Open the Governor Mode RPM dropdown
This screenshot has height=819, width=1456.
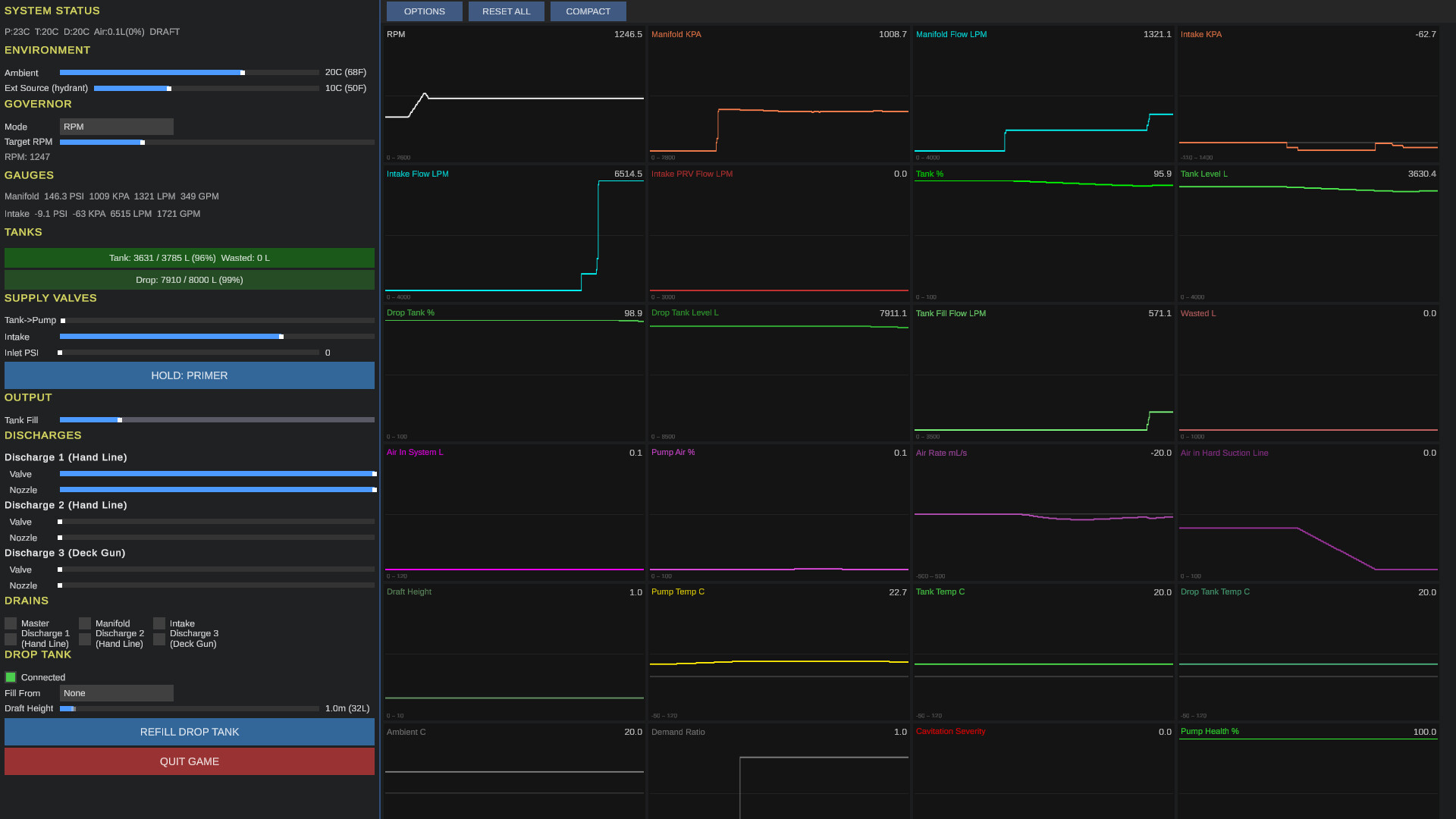coord(116,127)
